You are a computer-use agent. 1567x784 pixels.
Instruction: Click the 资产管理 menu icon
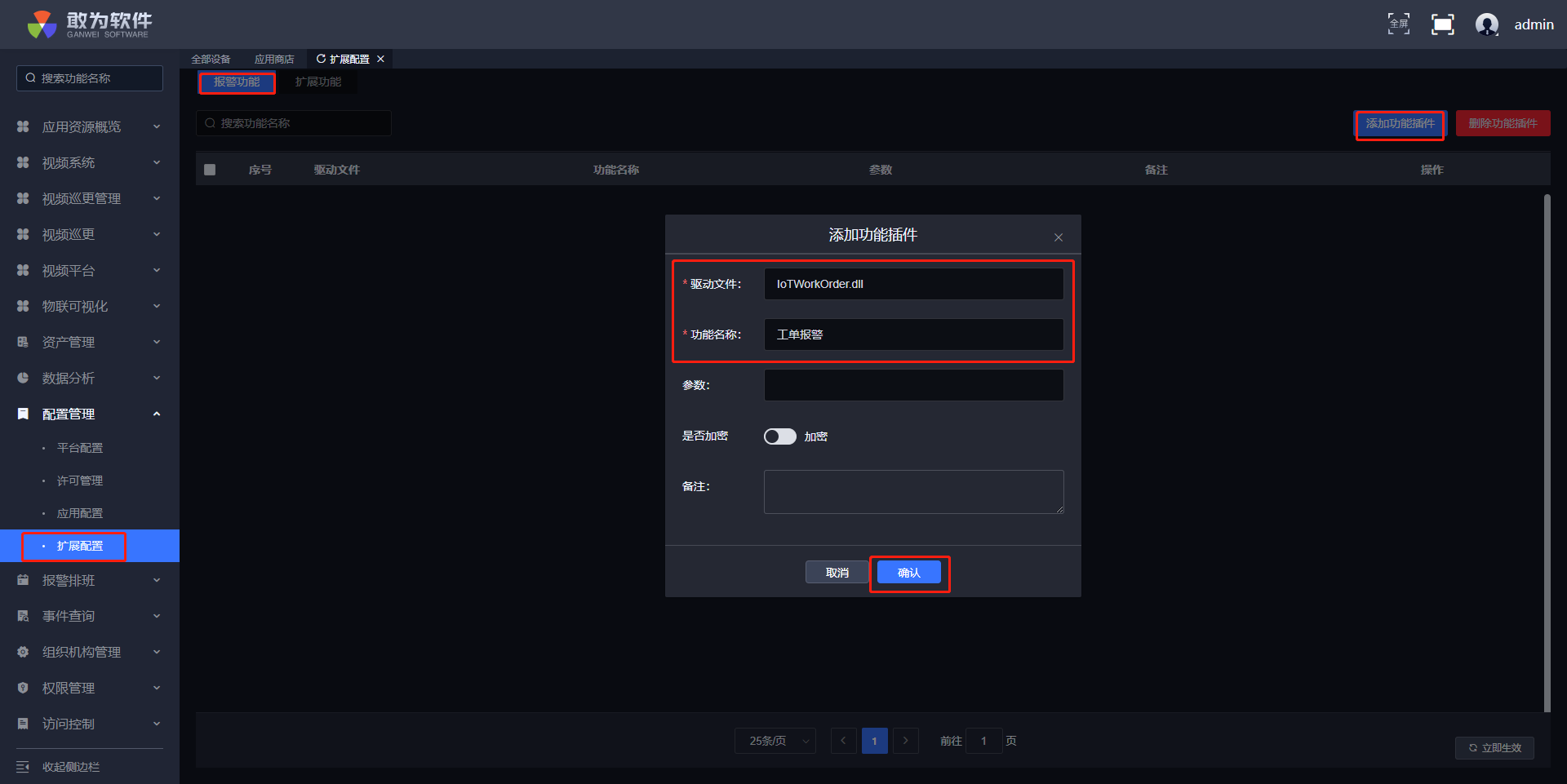(23, 342)
